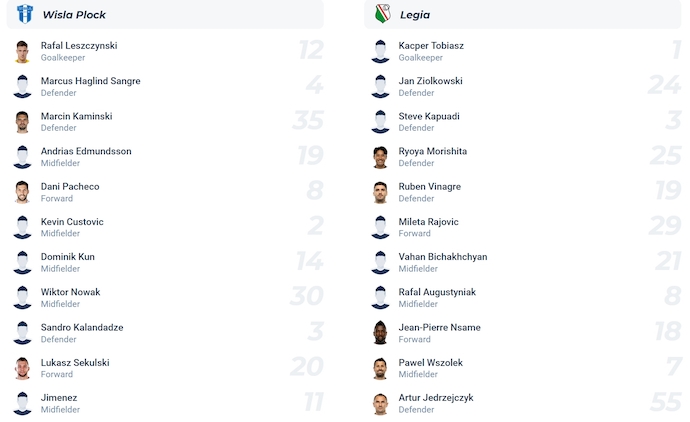Select Vahan Bichakhchyan's name
Screen dimensions: 690x422
443,257
